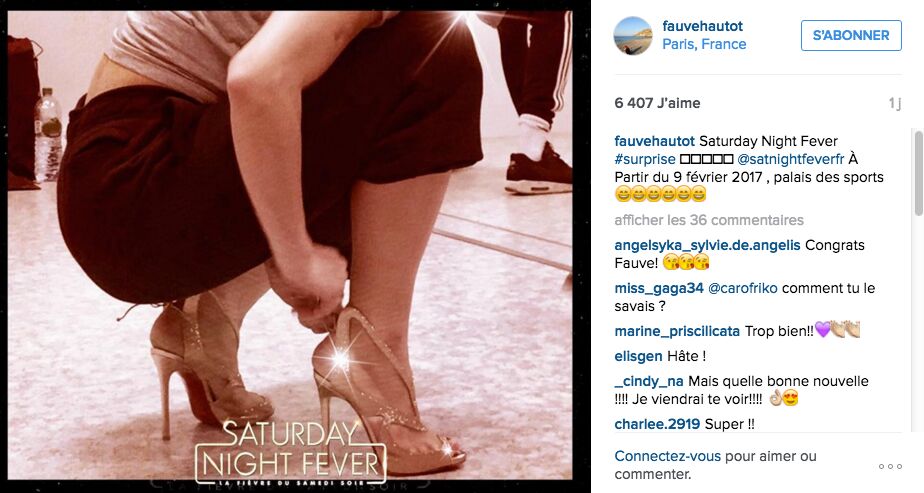
Task: Open the #surprise hashtag
Action: coord(645,159)
